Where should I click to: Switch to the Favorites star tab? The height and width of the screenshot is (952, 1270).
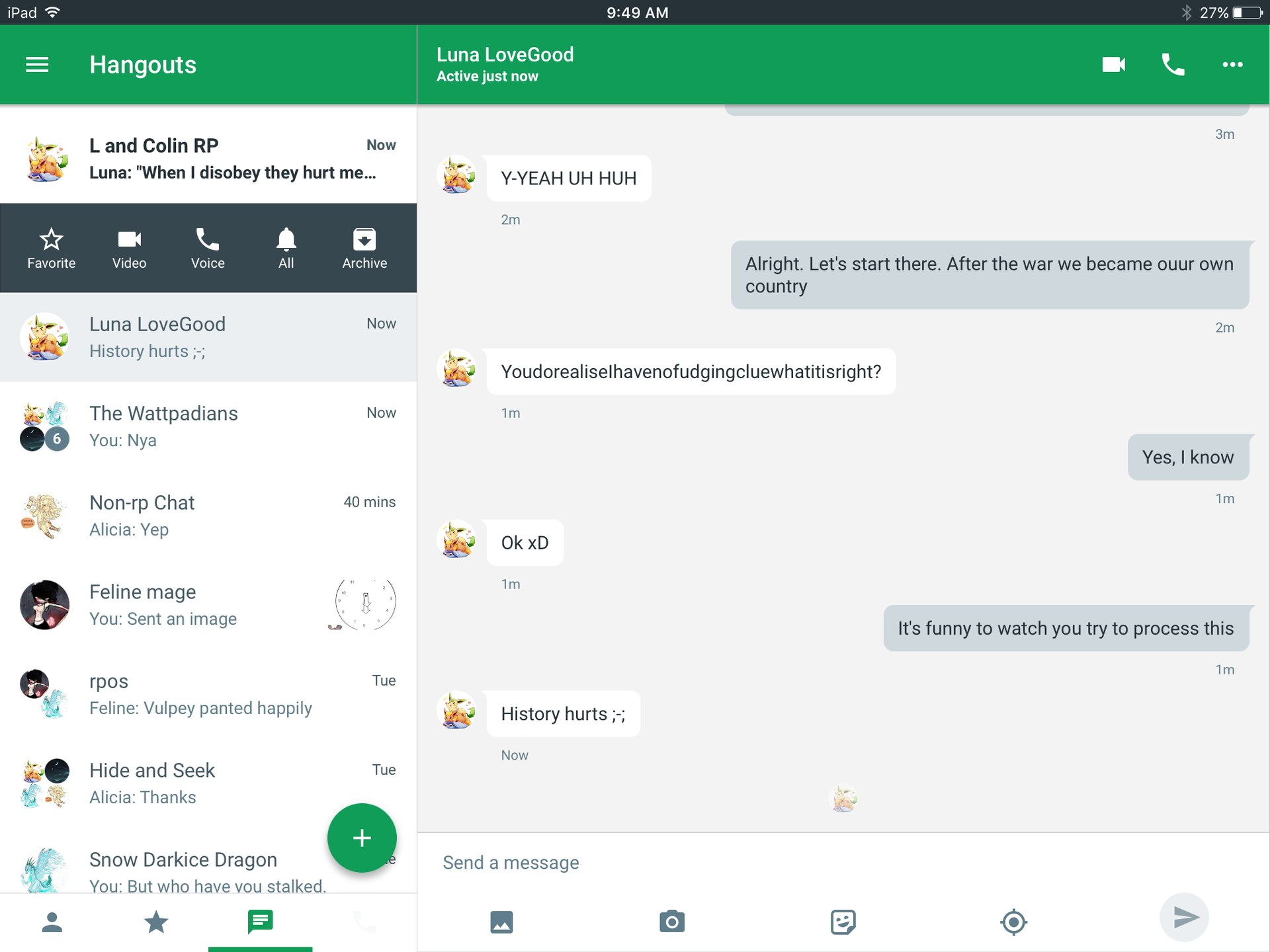156,922
